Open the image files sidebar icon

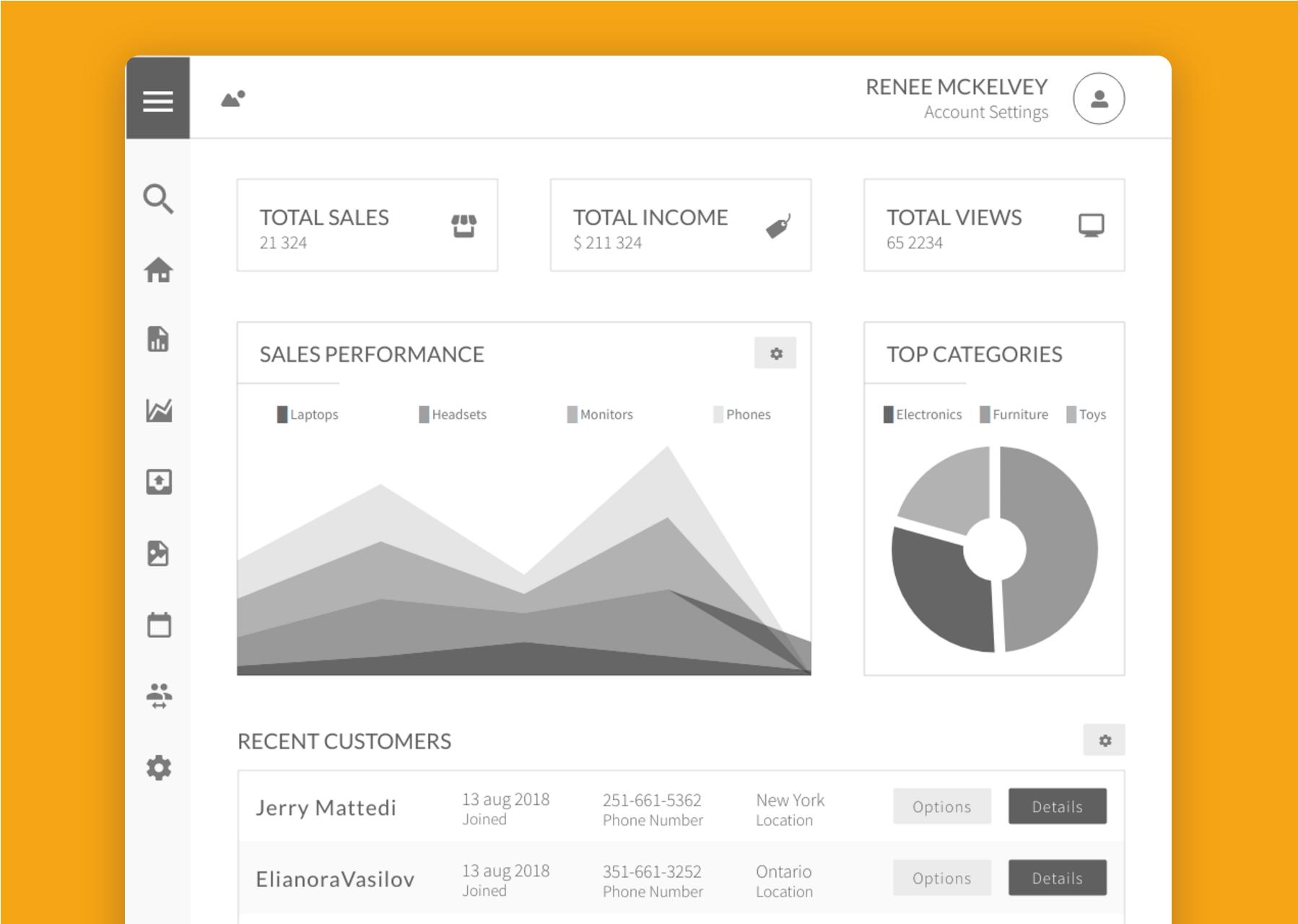(158, 554)
